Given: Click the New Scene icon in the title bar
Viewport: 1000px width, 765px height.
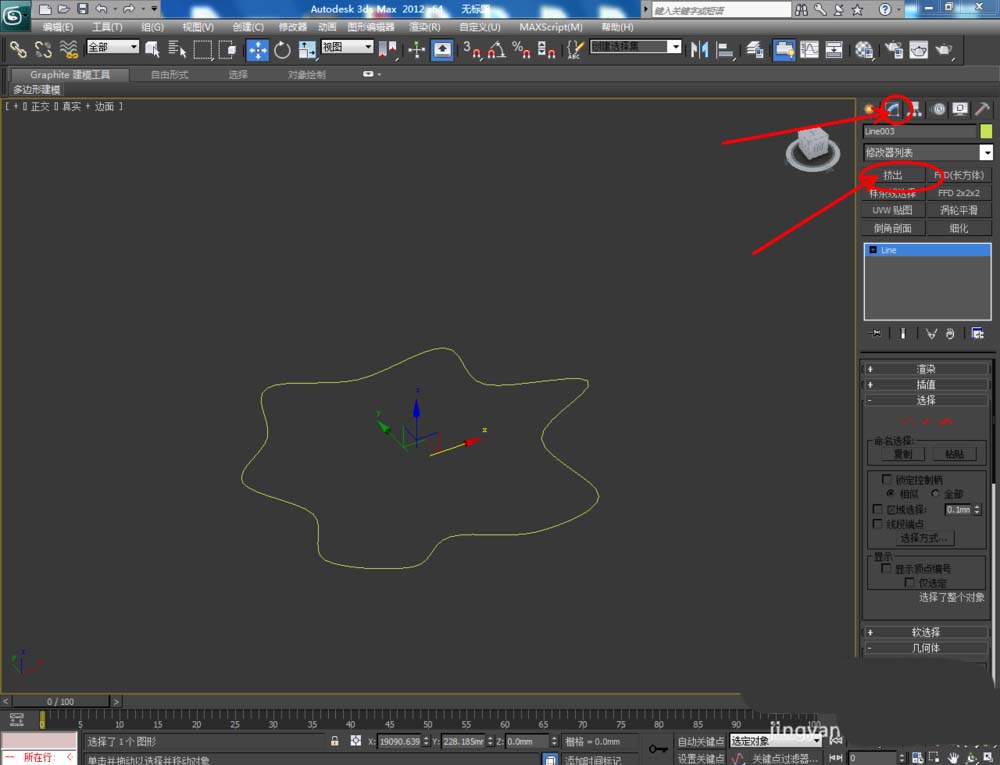Looking at the screenshot, I should coord(45,9).
